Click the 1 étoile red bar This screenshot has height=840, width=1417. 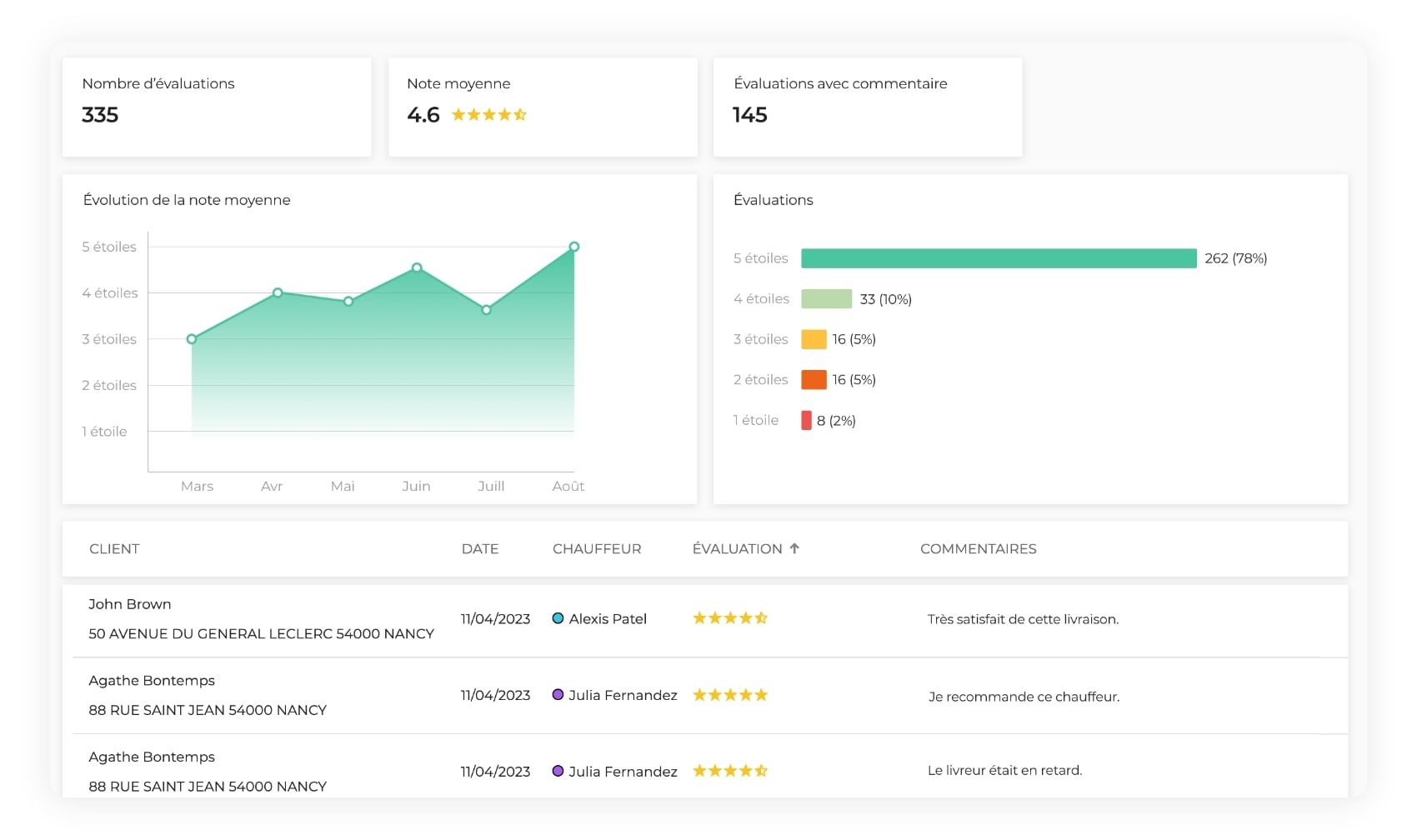pos(807,420)
